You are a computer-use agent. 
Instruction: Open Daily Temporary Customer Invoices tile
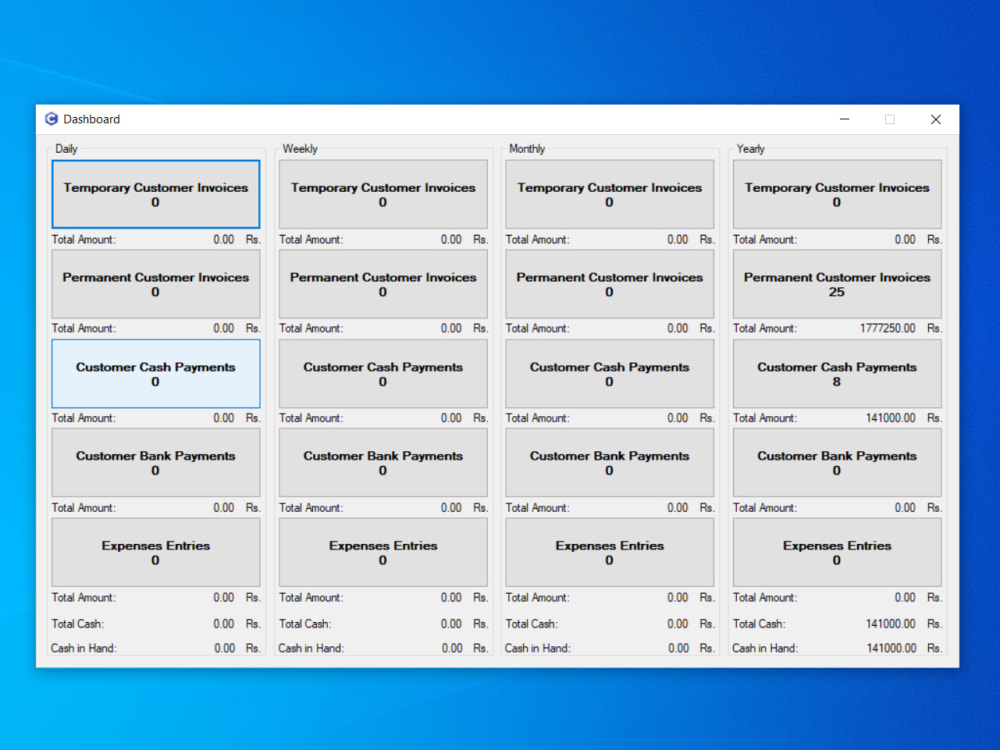click(x=156, y=194)
